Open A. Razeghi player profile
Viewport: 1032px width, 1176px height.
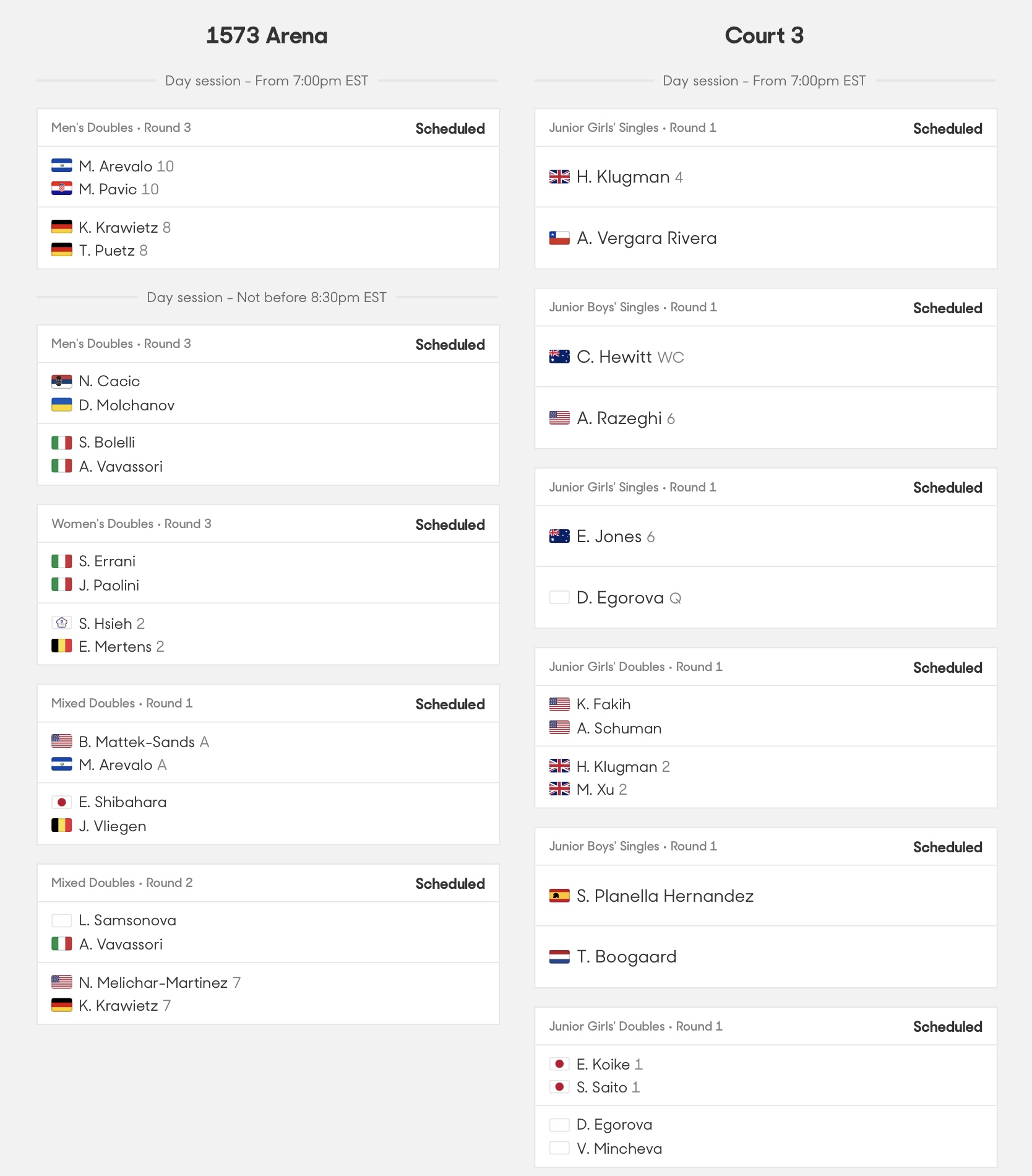coord(626,418)
